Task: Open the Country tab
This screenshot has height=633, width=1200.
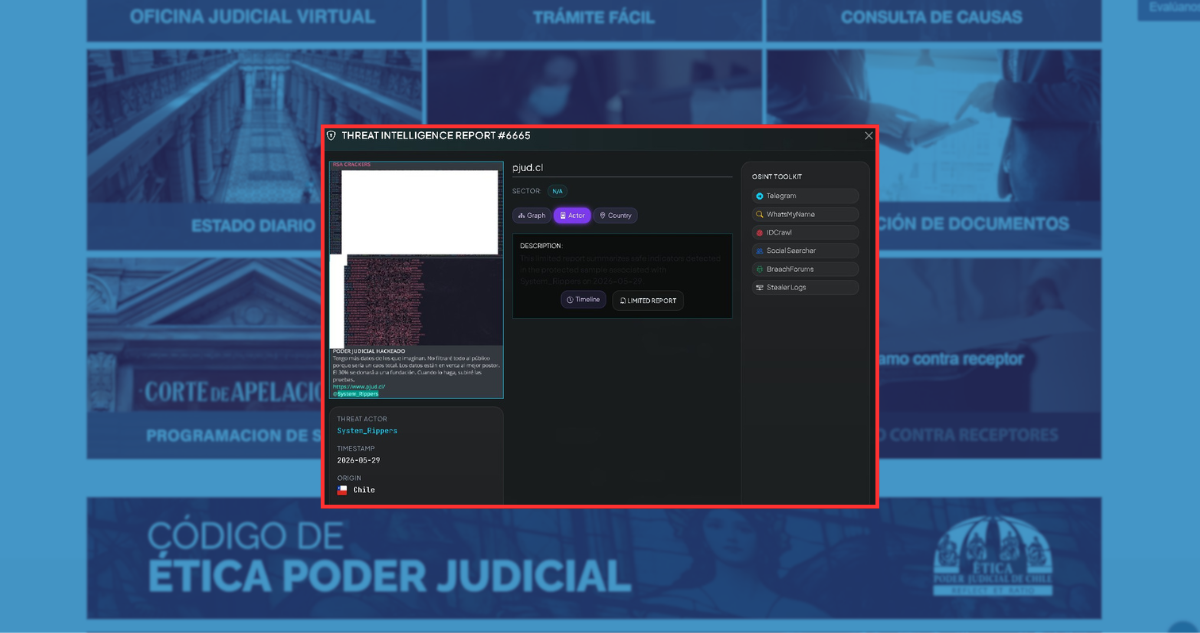Action: pyautogui.click(x=615, y=215)
